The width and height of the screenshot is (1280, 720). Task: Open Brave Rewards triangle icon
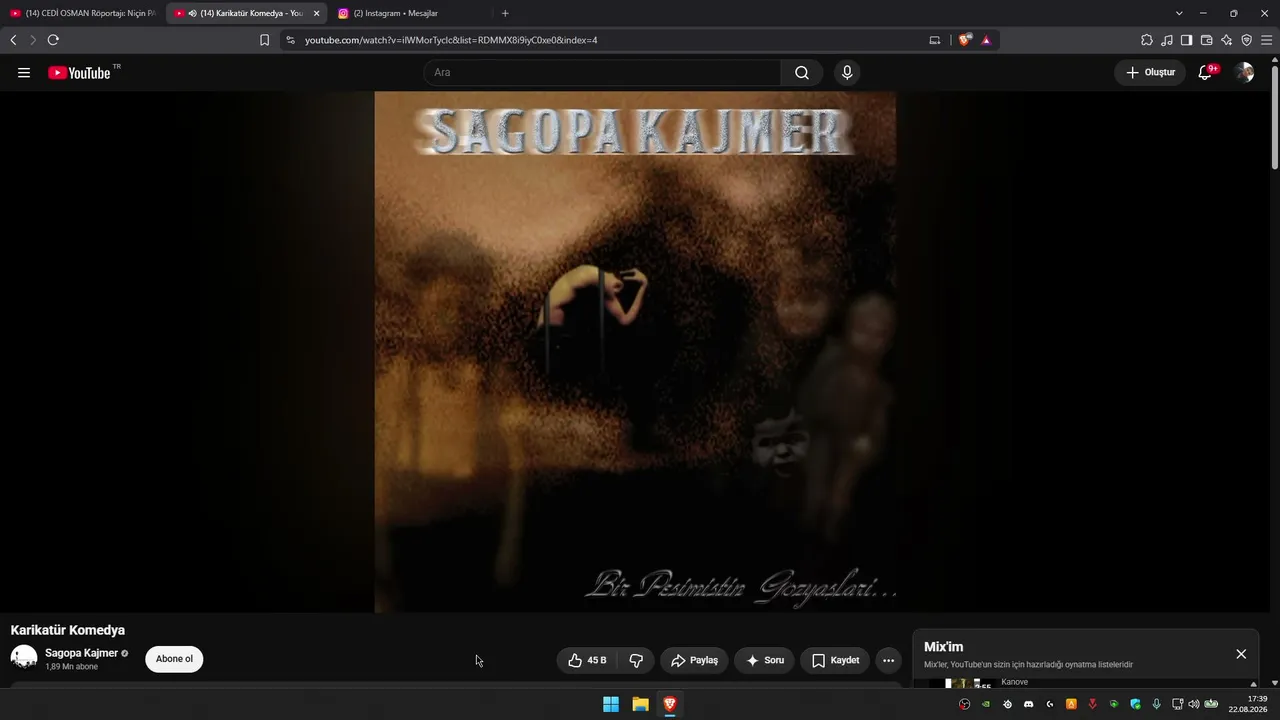click(986, 40)
